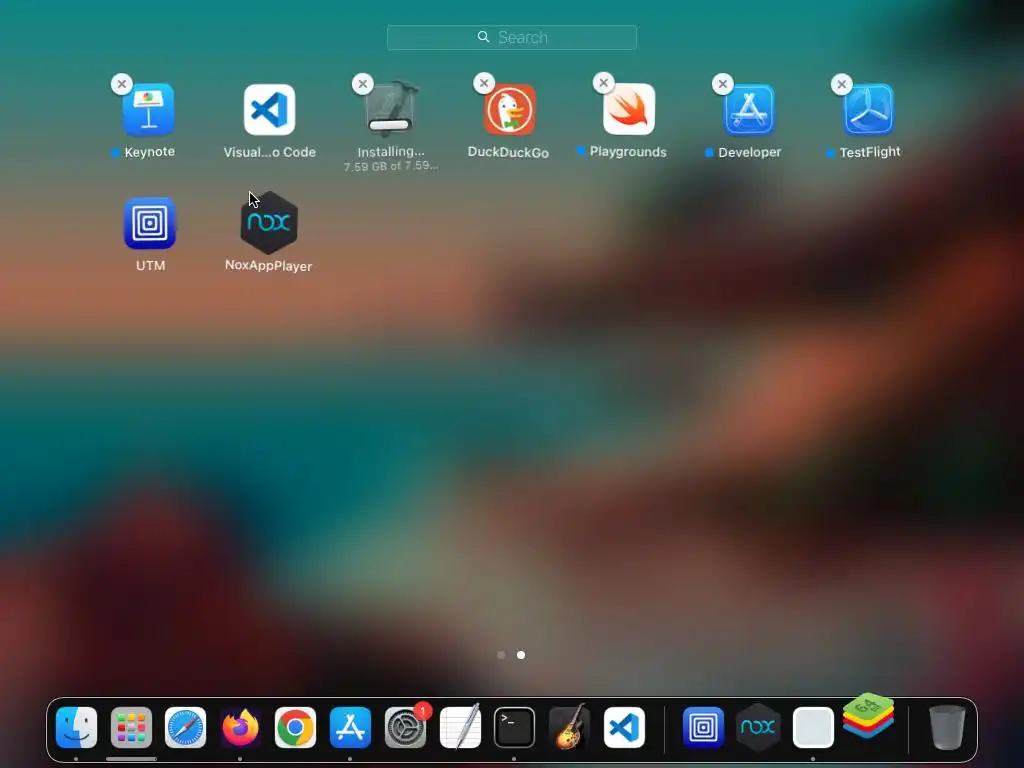Open the App Store from the Dock

pos(350,728)
